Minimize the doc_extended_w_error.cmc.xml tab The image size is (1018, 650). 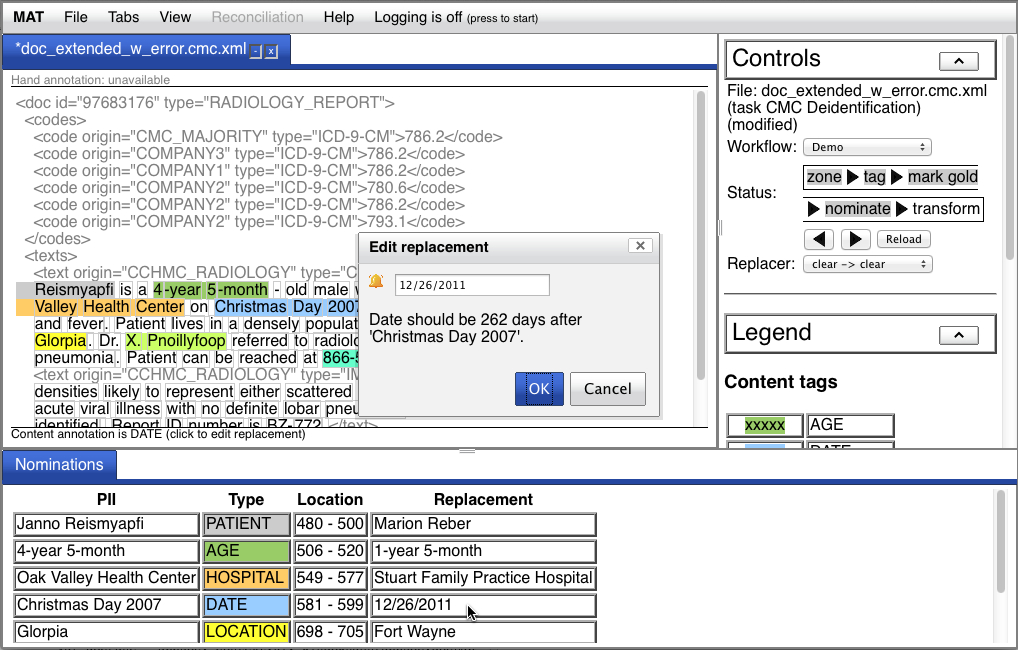click(x=256, y=51)
